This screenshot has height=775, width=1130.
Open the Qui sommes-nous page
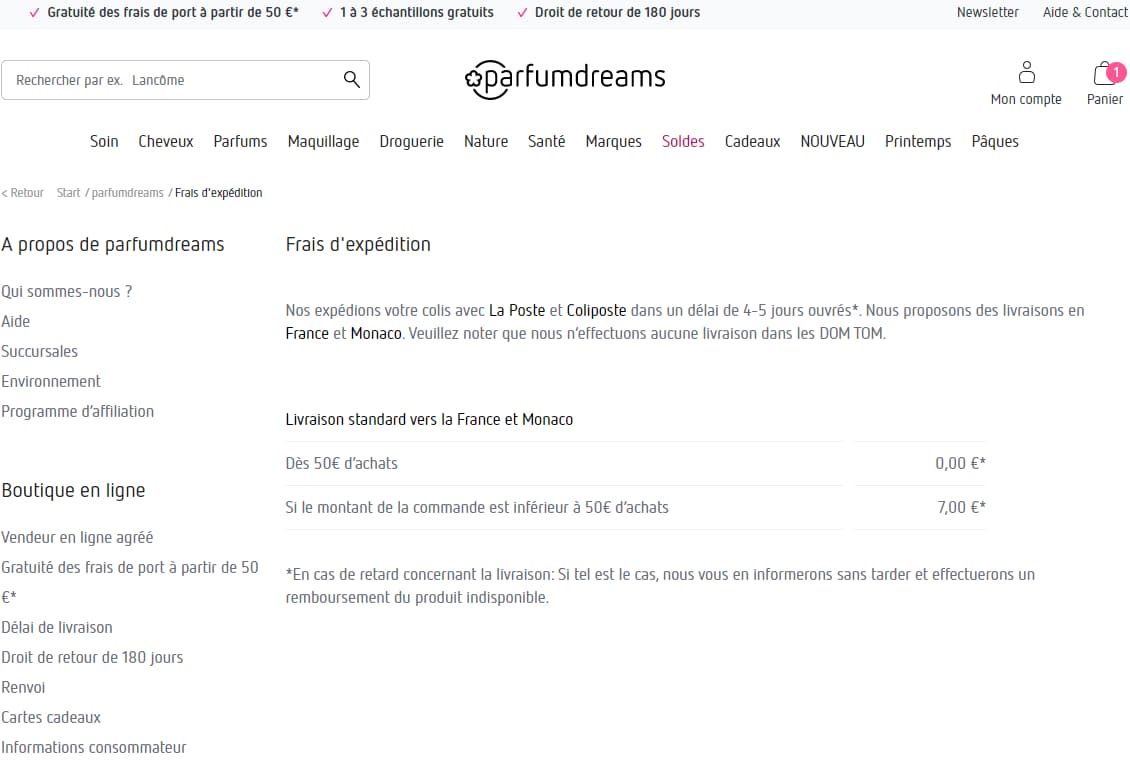click(x=66, y=291)
